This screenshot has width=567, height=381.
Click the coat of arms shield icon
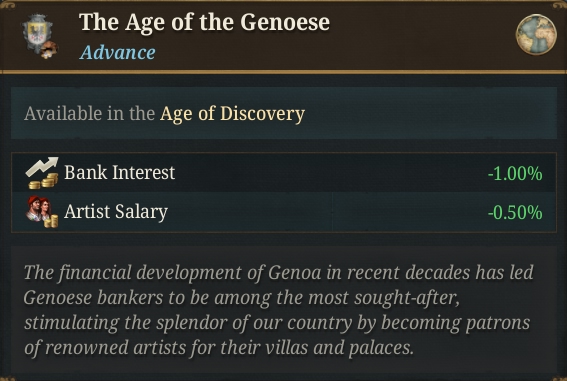[37, 33]
